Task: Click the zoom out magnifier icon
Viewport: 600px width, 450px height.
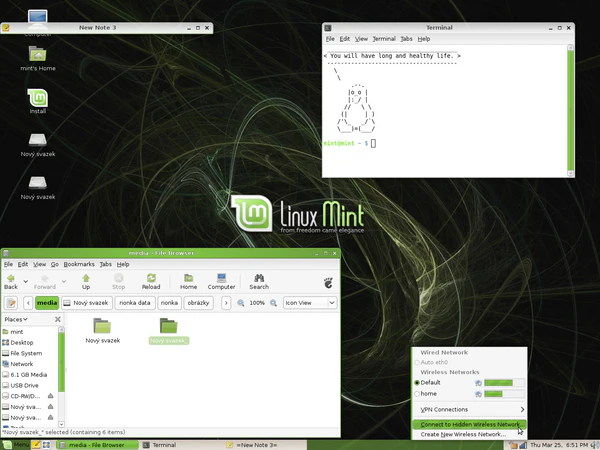Action: pos(241,302)
